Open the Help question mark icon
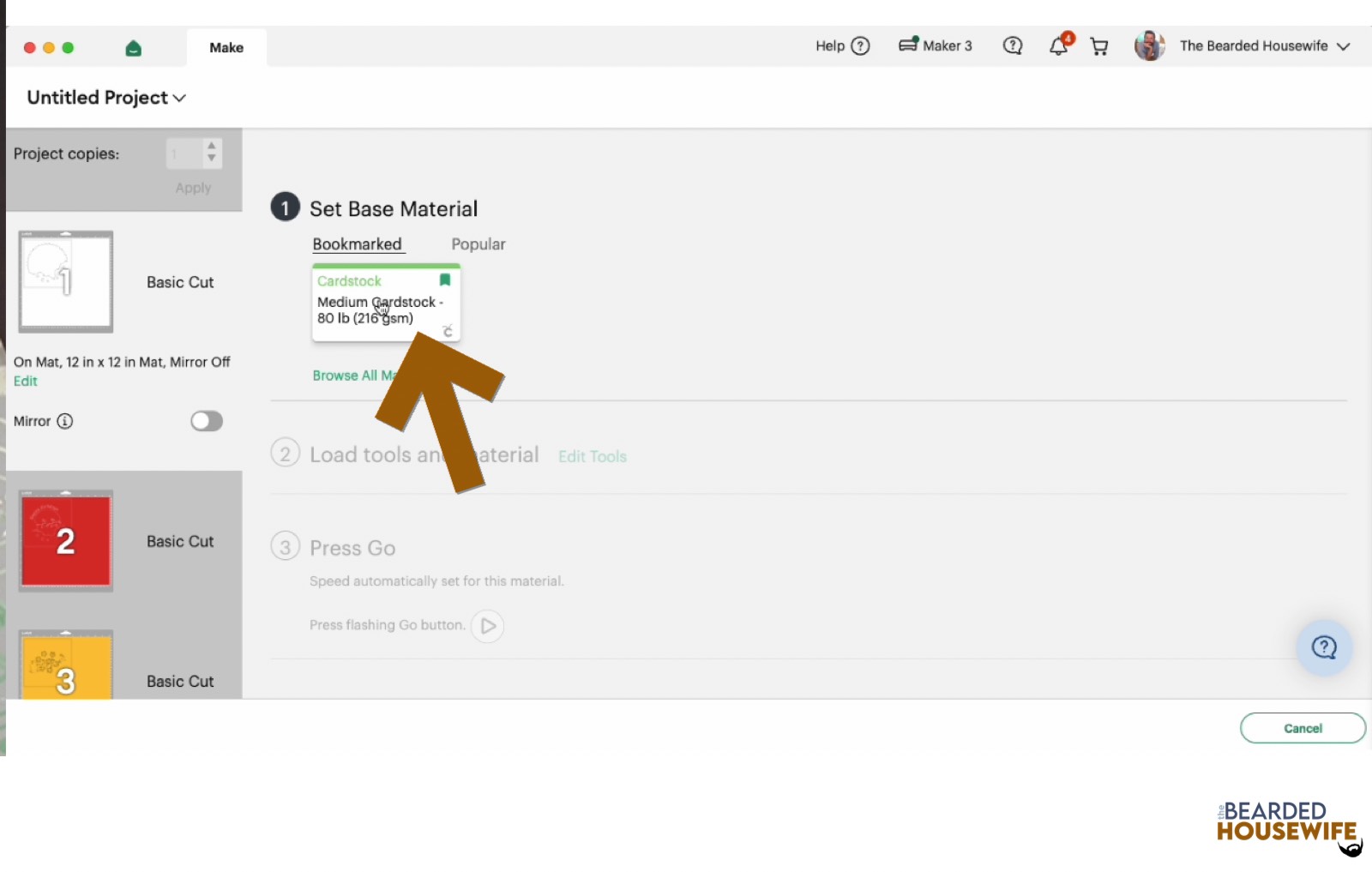1372x872 pixels. pyautogui.click(x=860, y=46)
